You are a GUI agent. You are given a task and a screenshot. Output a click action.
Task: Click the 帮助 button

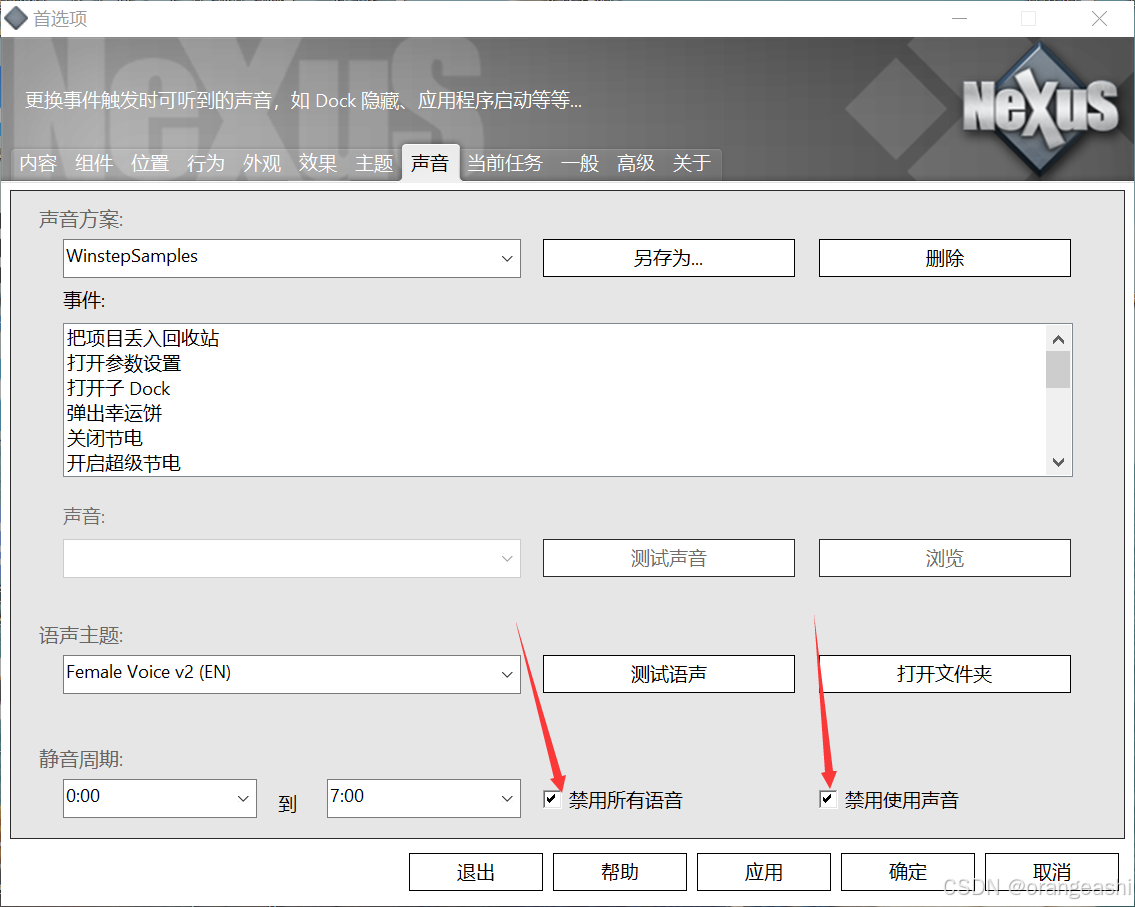click(620, 872)
